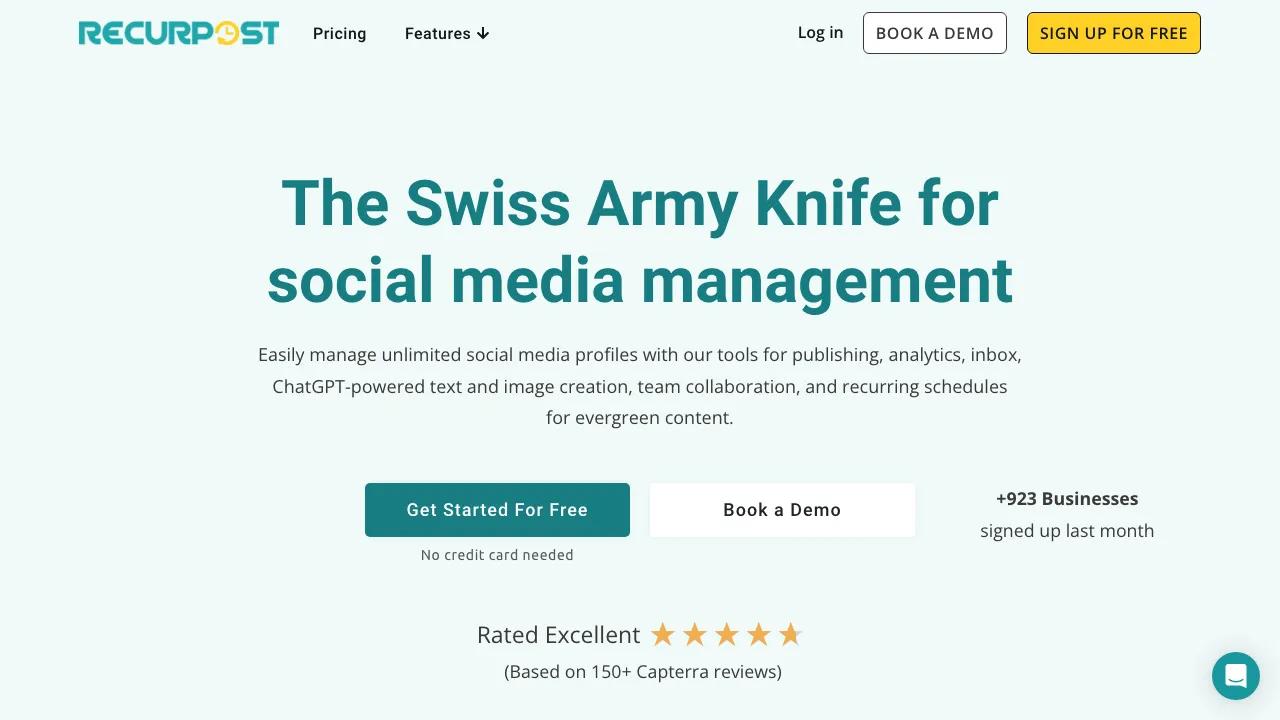Click the second rating star

tap(694, 635)
